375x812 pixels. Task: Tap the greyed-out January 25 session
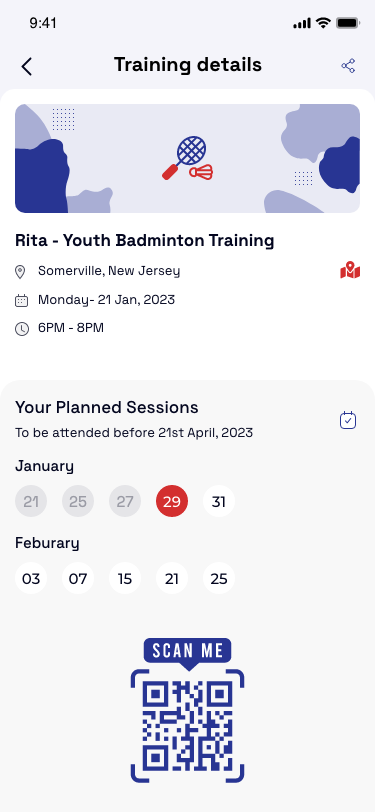(78, 501)
